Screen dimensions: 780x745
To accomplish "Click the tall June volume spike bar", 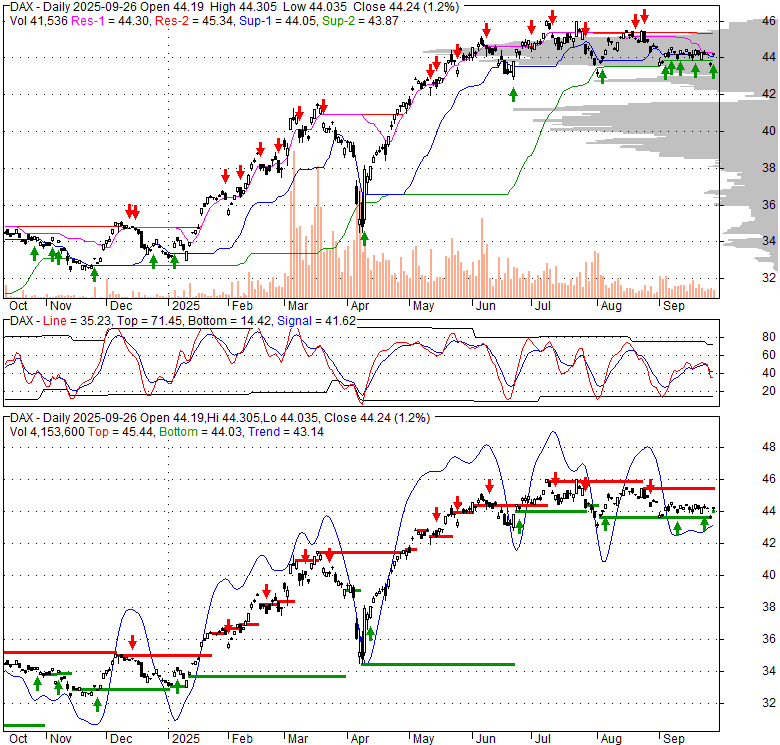I will click(x=482, y=258).
